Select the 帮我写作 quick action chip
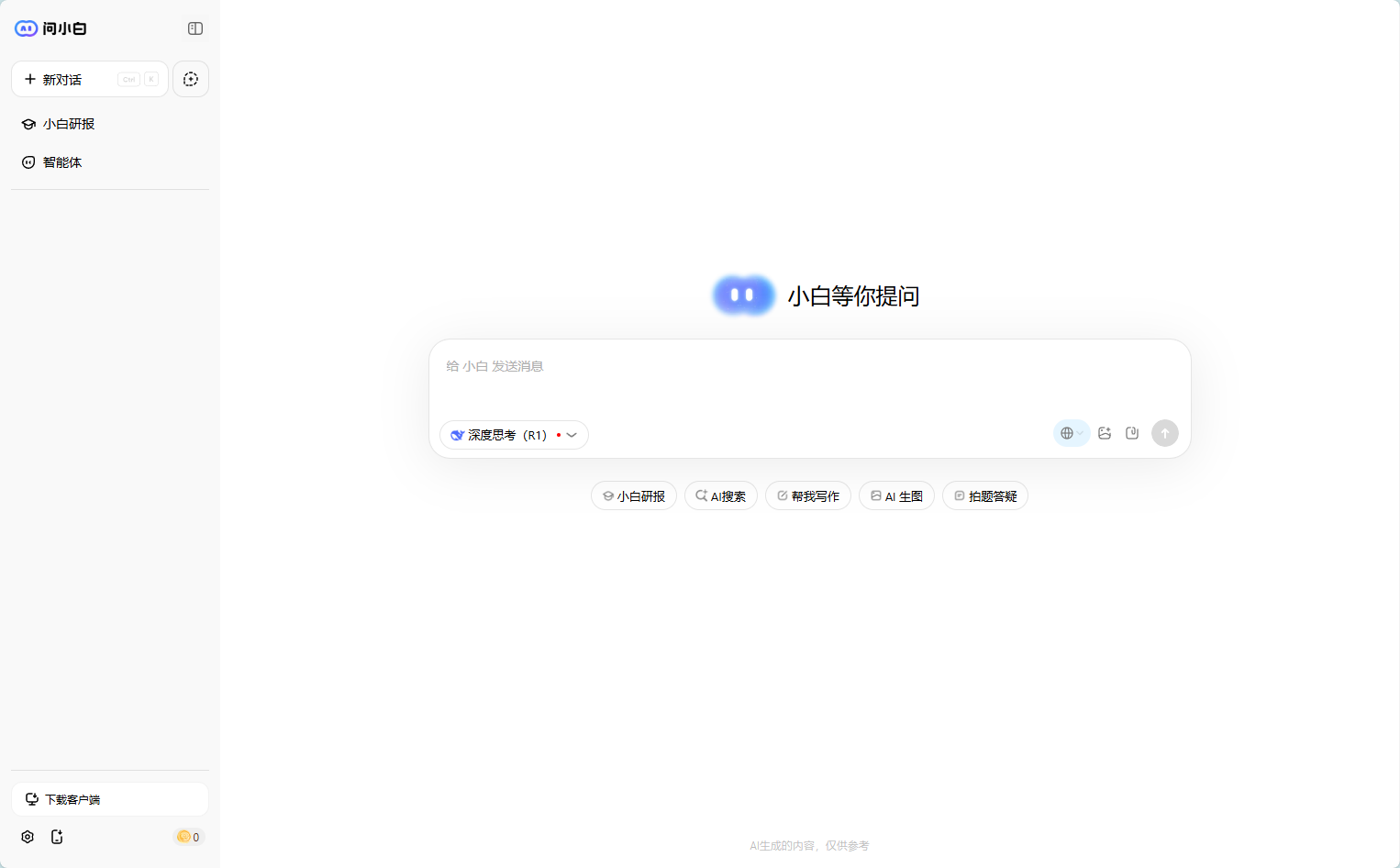 click(x=808, y=496)
